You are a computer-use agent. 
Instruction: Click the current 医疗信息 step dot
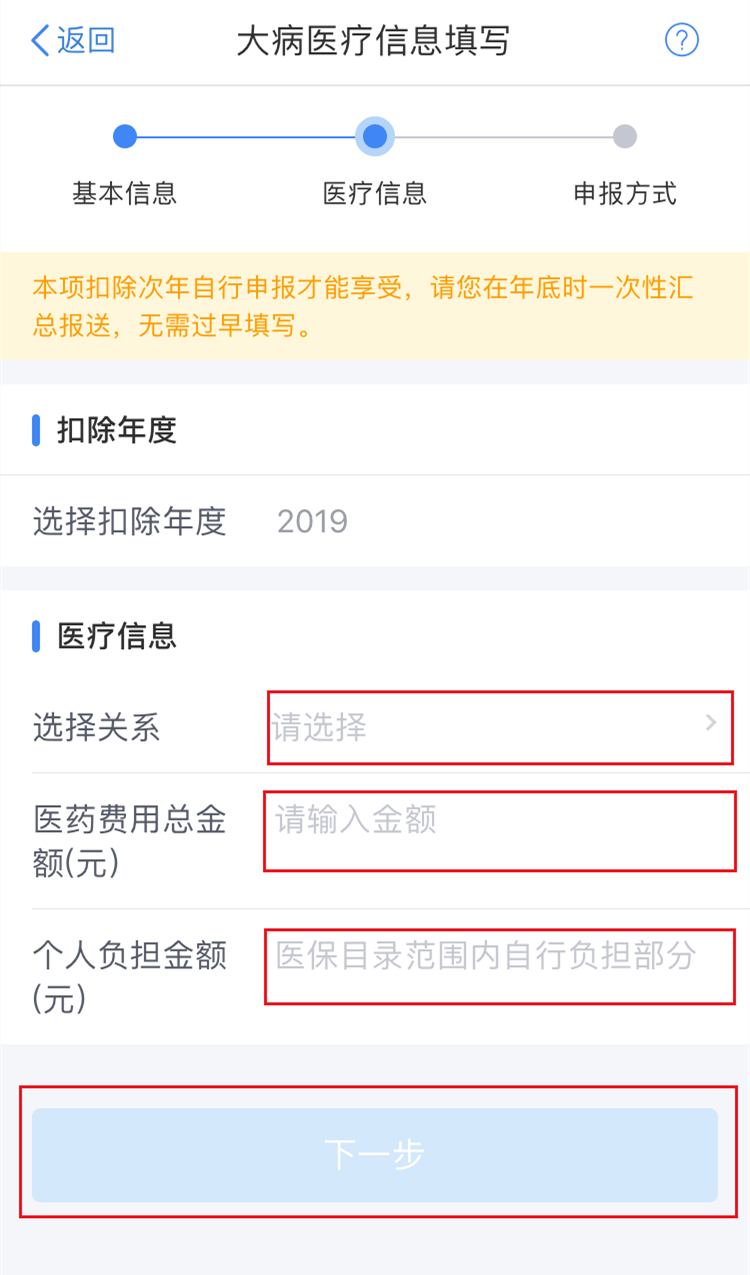click(375, 136)
